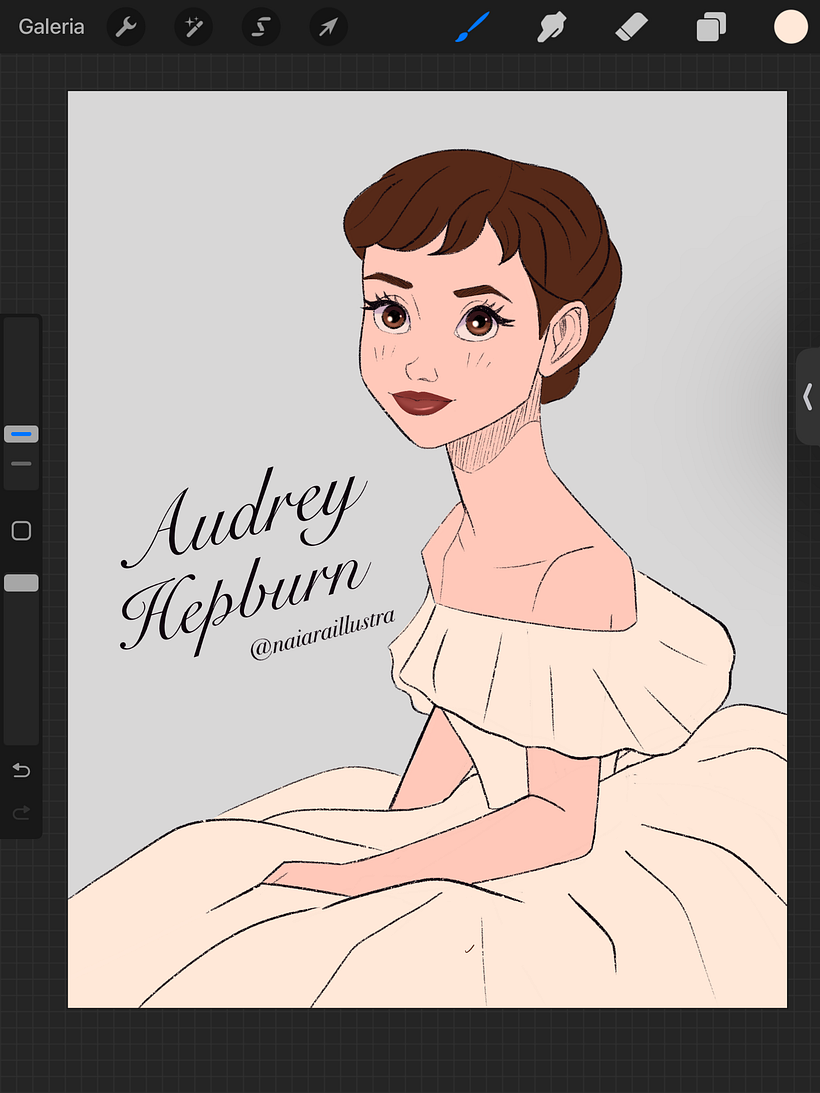This screenshot has width=820, height=1093.
Task: Open the Actions wrench menu
Action: [126, 27]
